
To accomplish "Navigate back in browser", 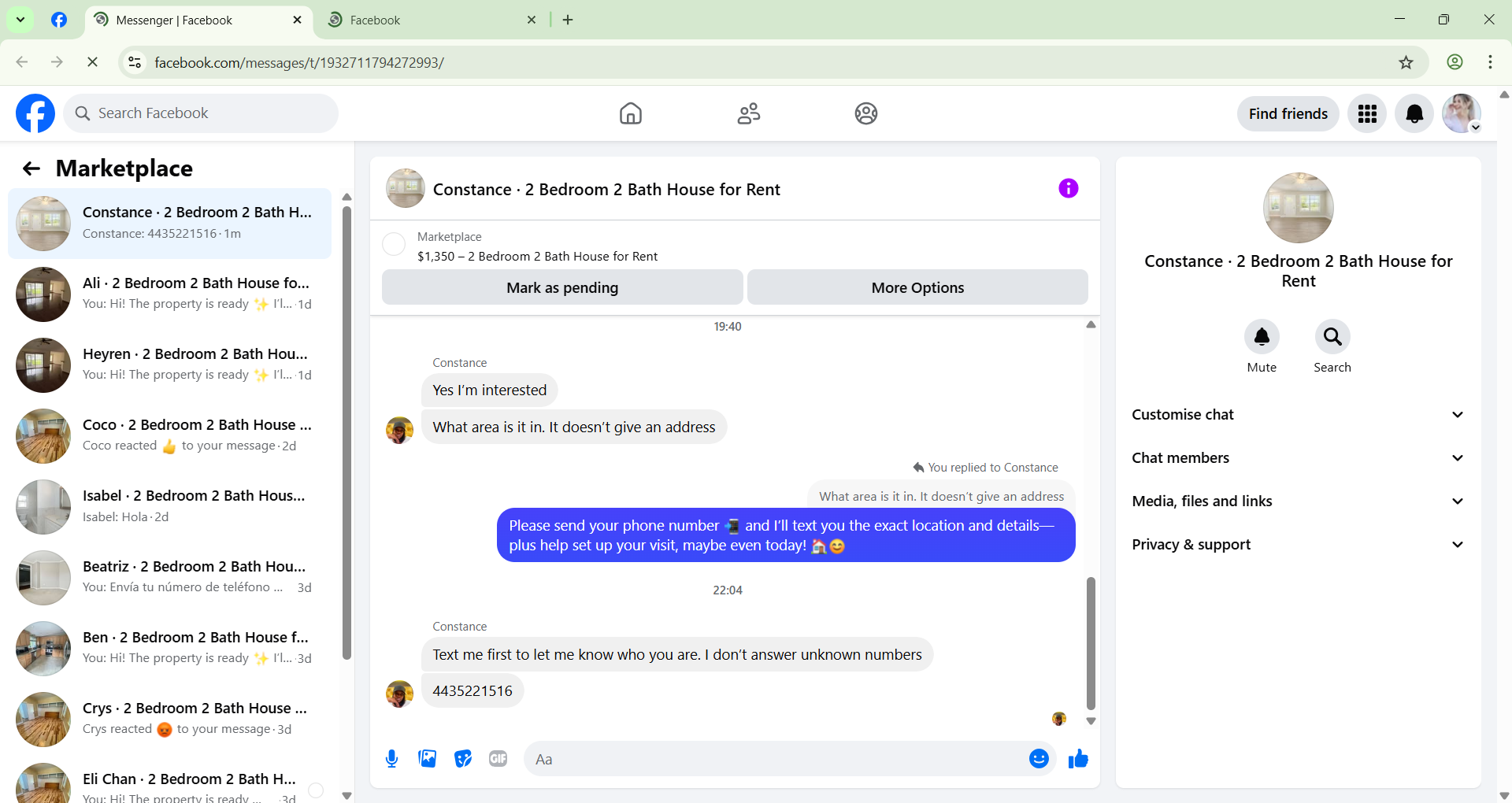I will tap(22, 62).
